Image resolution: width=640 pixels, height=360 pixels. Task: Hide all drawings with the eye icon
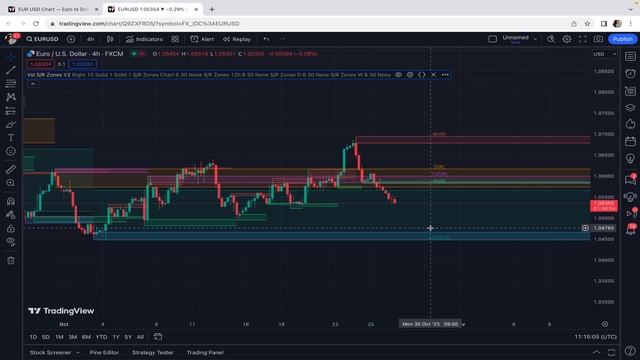click(11, 242)
